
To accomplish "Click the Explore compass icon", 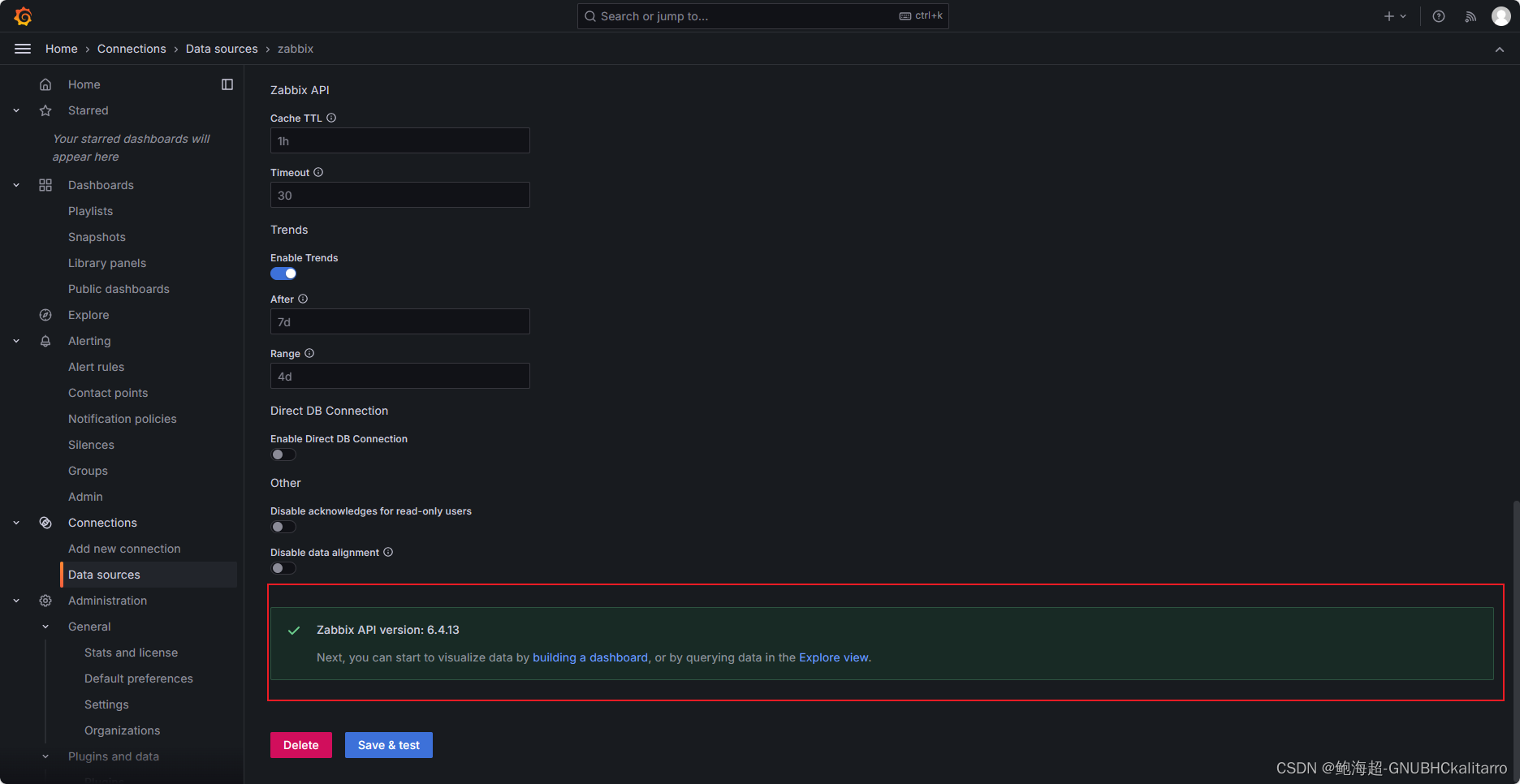I will (x=45, y=315).
